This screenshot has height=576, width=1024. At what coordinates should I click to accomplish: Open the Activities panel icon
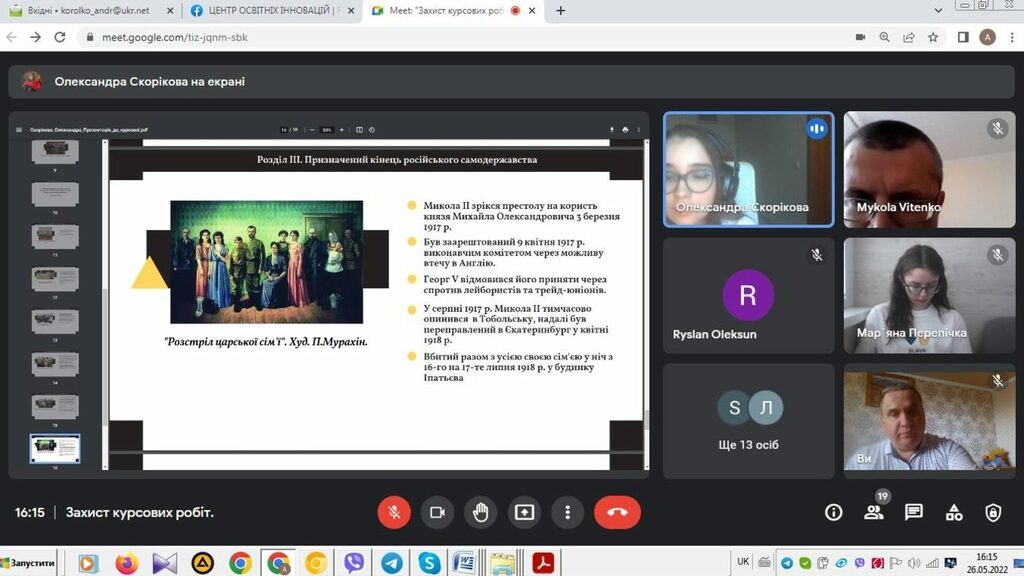(954, 512)
